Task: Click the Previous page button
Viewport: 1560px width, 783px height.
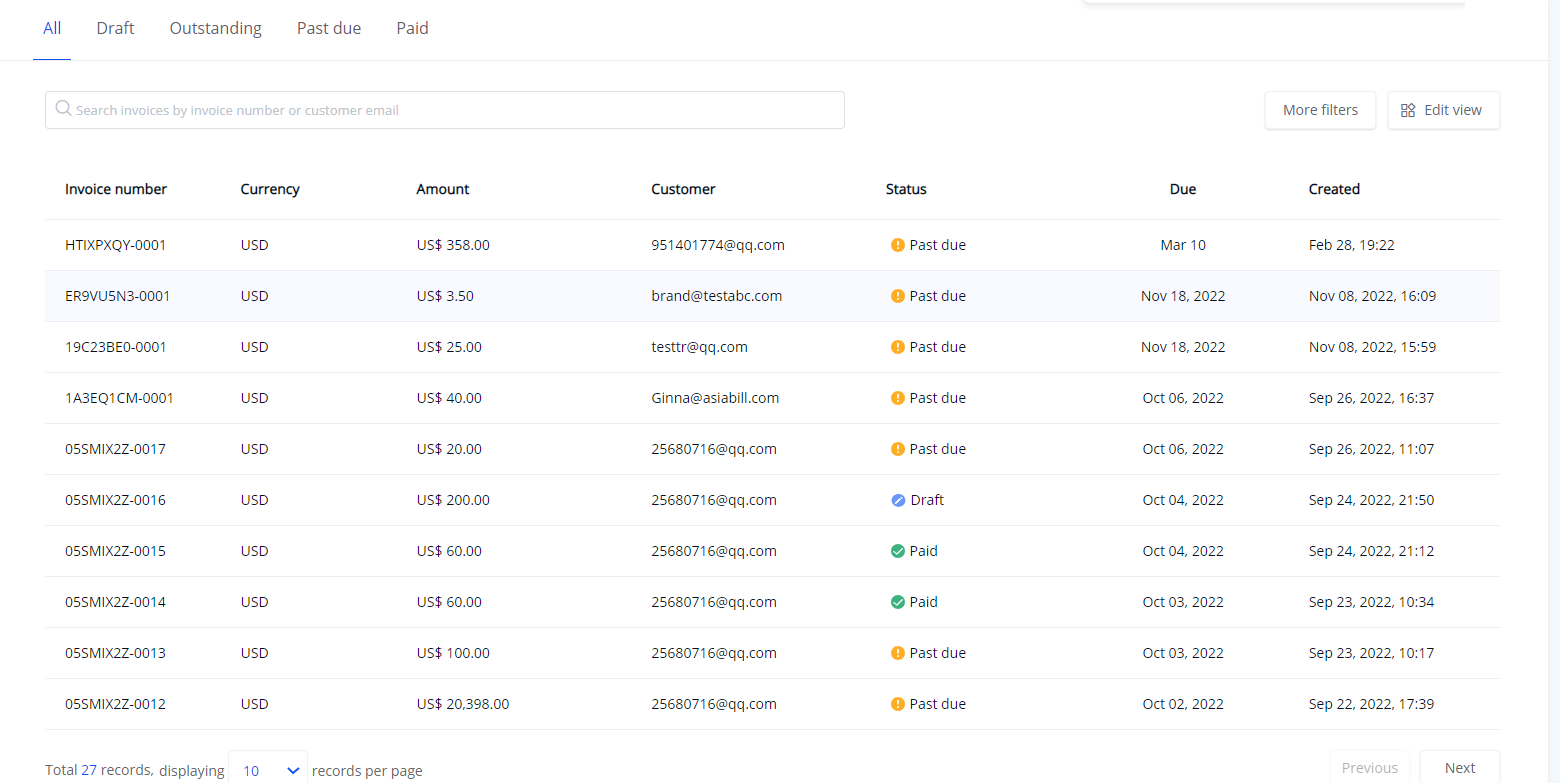Action: [x=1369, y=768]
